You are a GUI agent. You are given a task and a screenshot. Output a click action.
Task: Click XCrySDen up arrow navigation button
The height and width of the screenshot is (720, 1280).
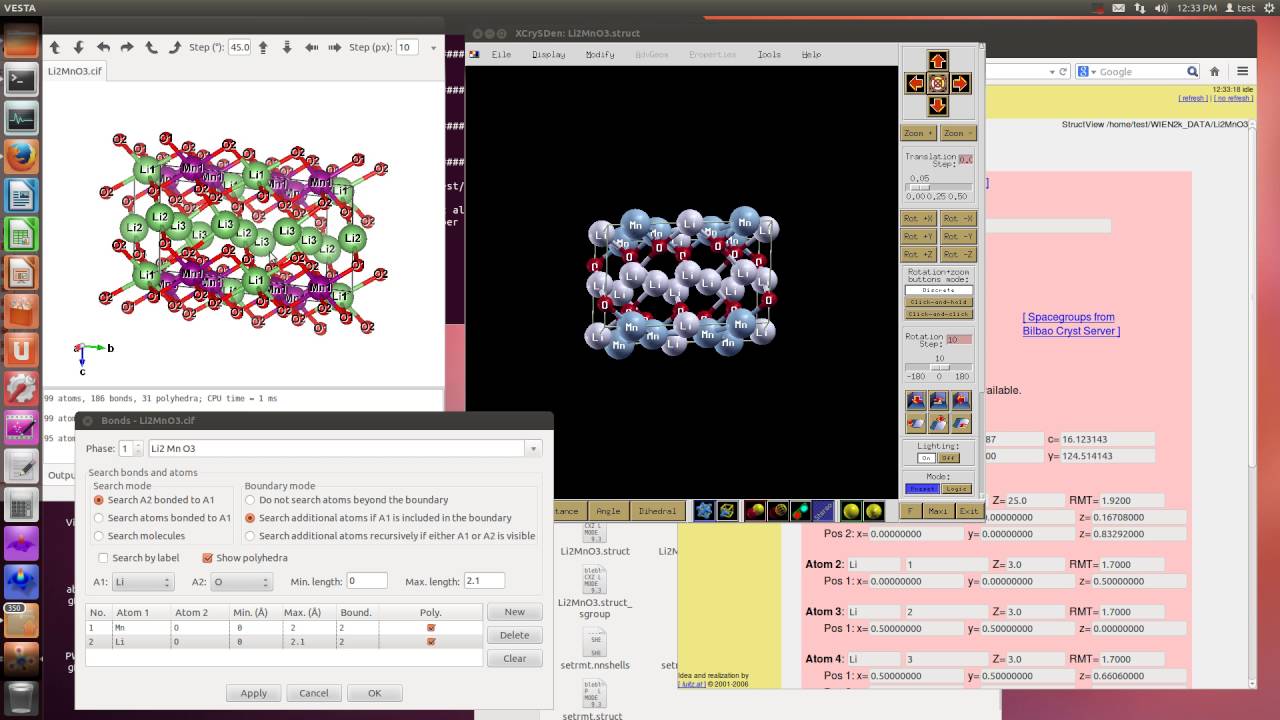(x=937, y=61)
